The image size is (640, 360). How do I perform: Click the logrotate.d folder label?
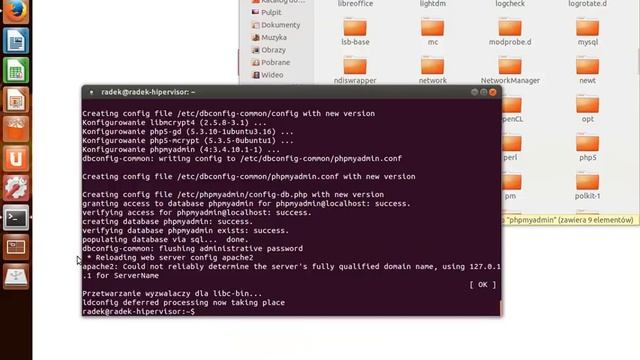[x=587, y=4]
